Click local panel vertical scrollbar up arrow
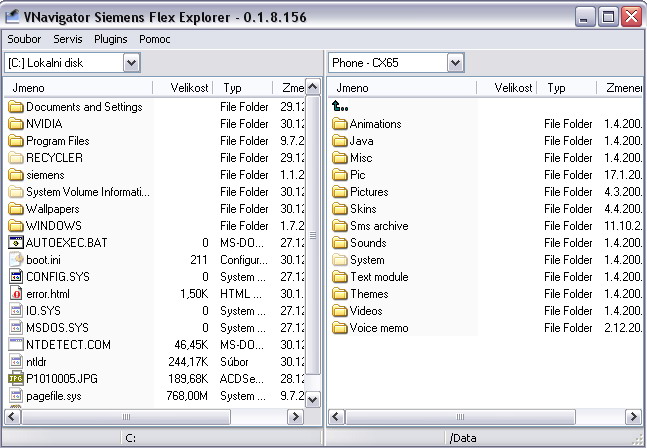Viewport: 647px width, 448px height. tap(313, 87)
